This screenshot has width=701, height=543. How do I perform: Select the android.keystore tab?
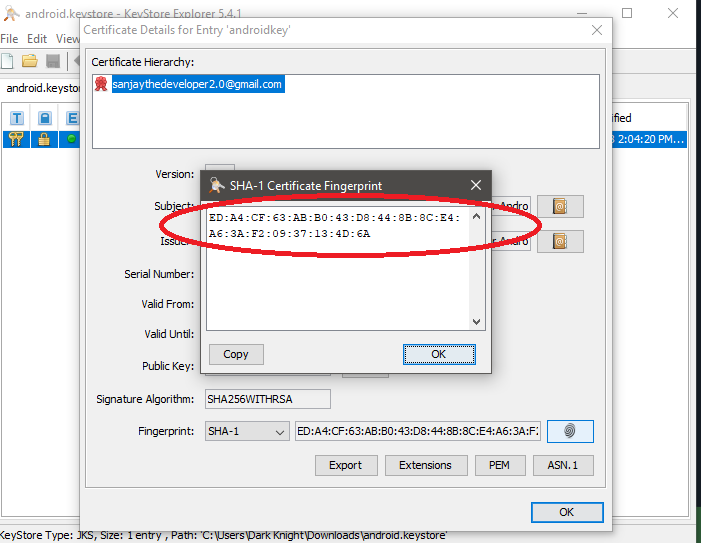[x=43, y=88]
